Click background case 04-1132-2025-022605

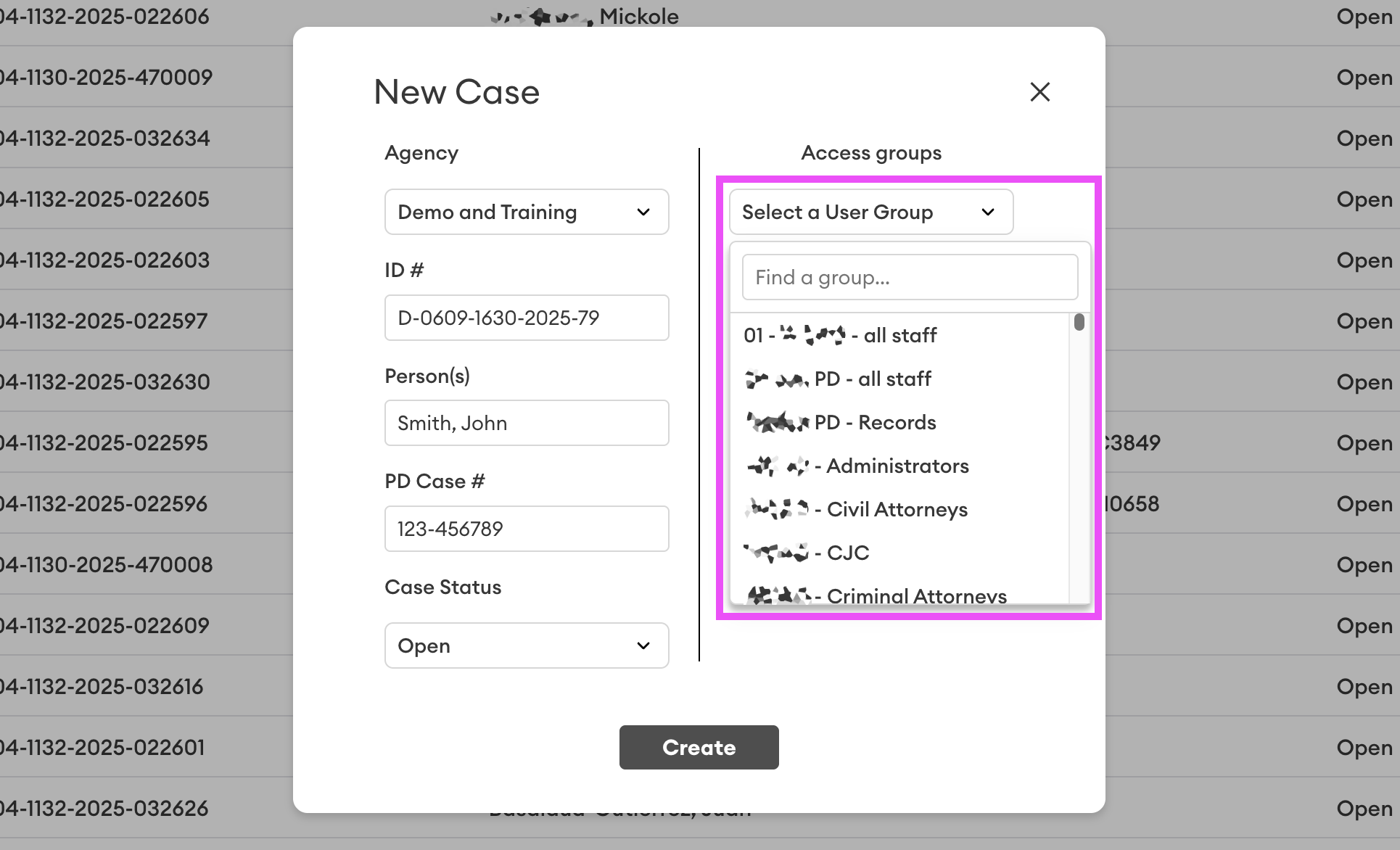tap(104, 199)
